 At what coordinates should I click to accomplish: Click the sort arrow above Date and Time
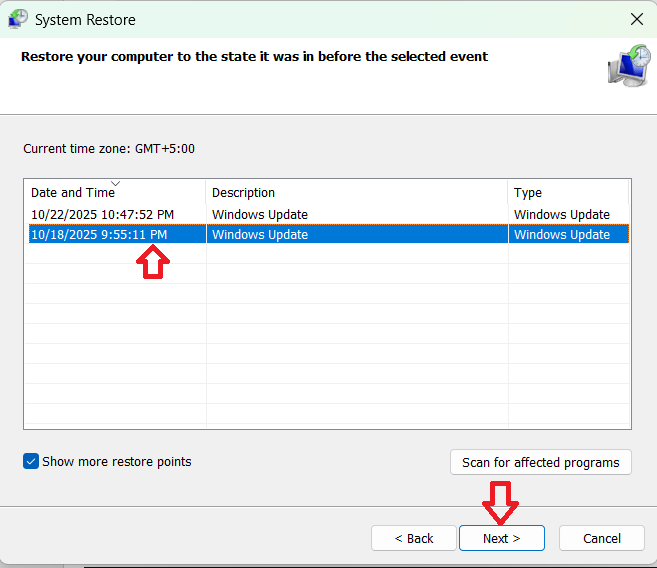click(115, 183)
